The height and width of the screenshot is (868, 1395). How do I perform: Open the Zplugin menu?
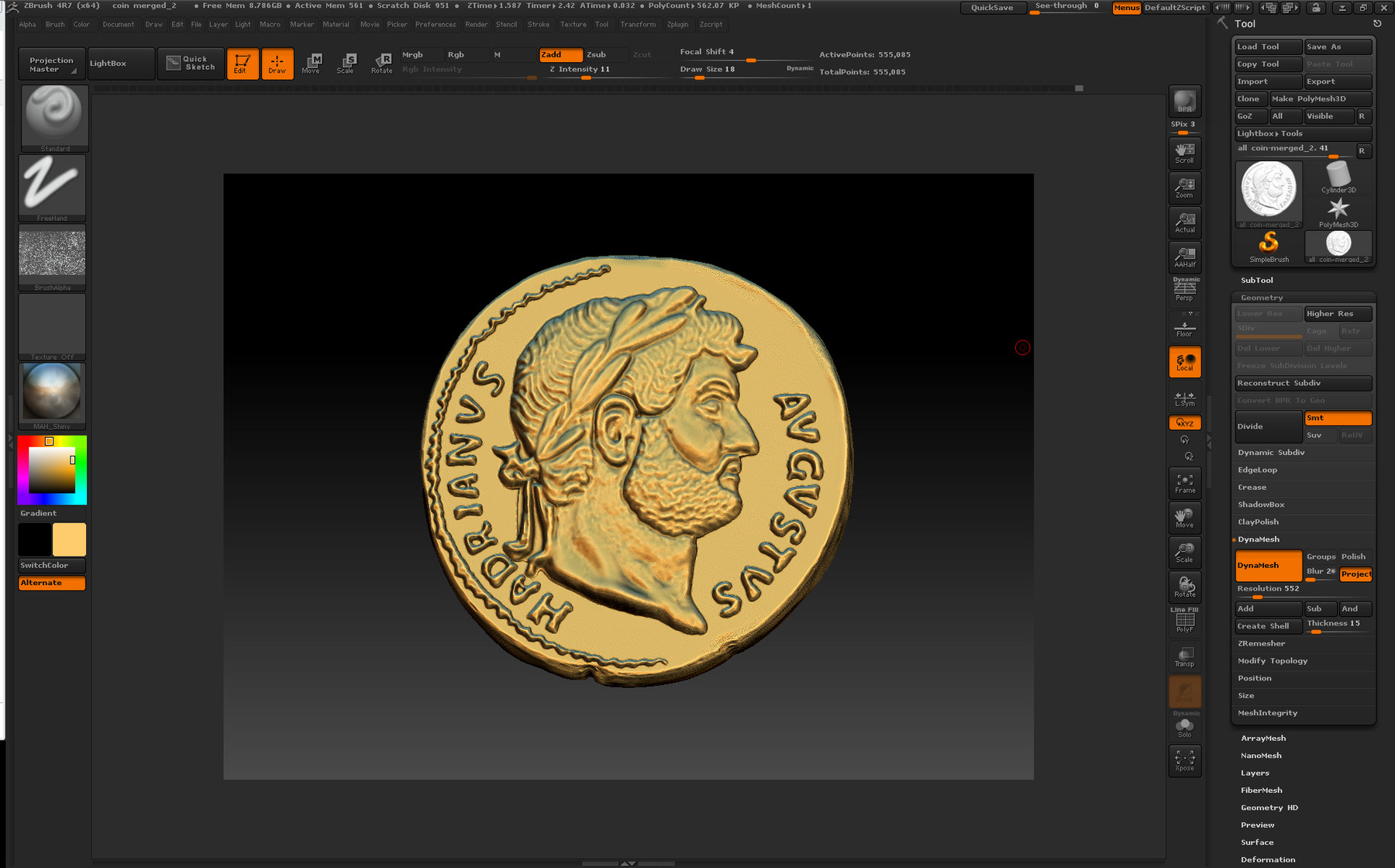[x=678, y=24]
